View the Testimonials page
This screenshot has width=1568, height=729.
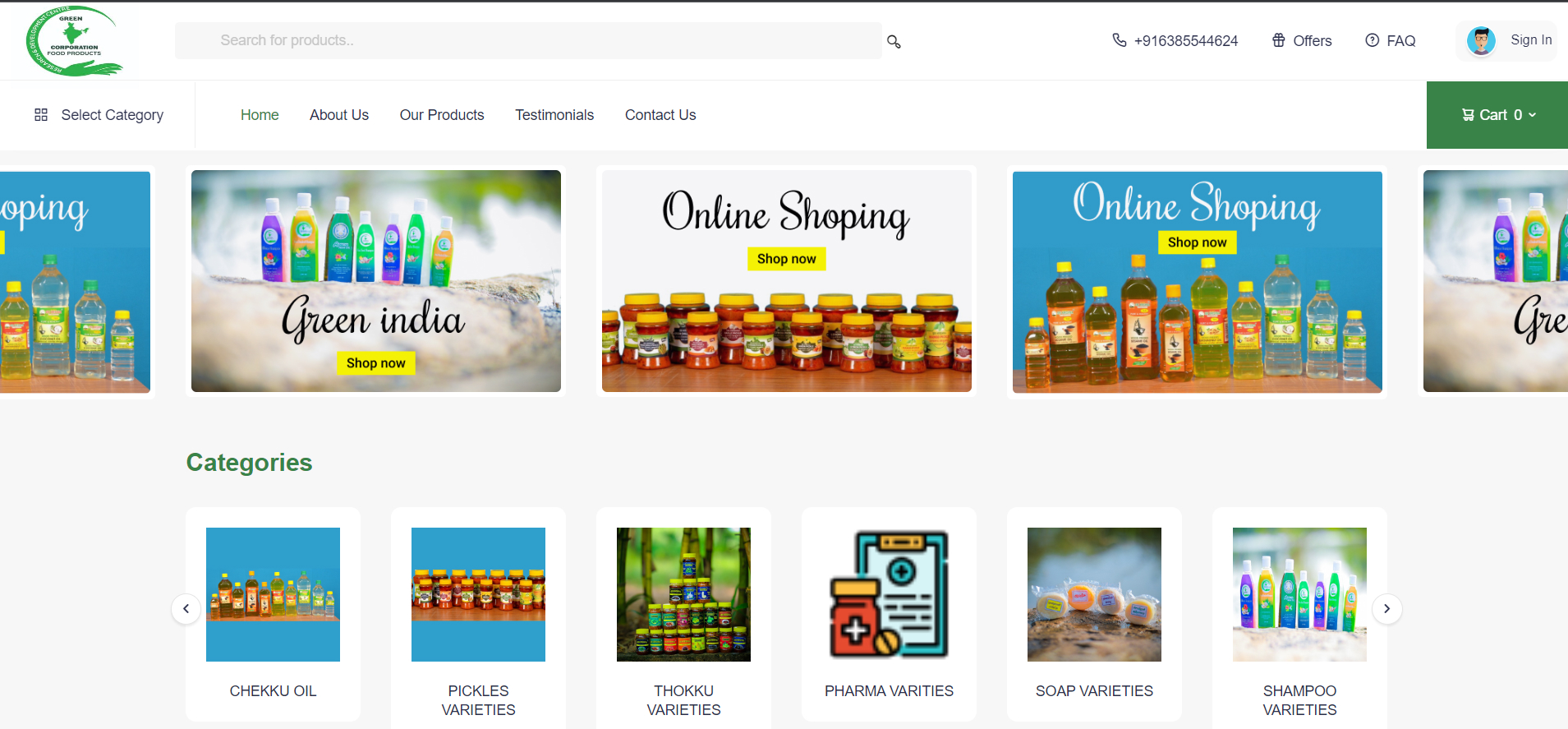tap(554, 115)
